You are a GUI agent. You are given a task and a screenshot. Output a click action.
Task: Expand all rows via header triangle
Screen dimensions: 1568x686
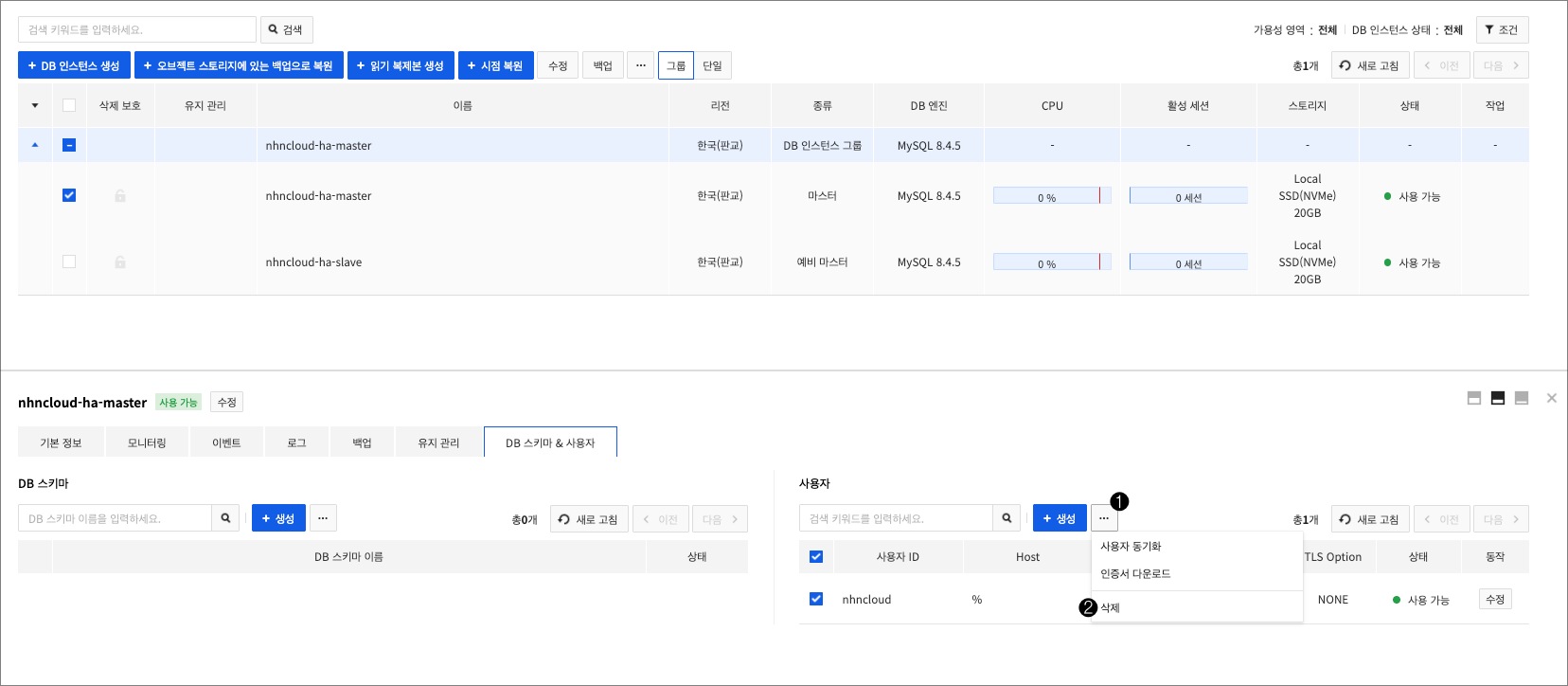click(35, 105)
